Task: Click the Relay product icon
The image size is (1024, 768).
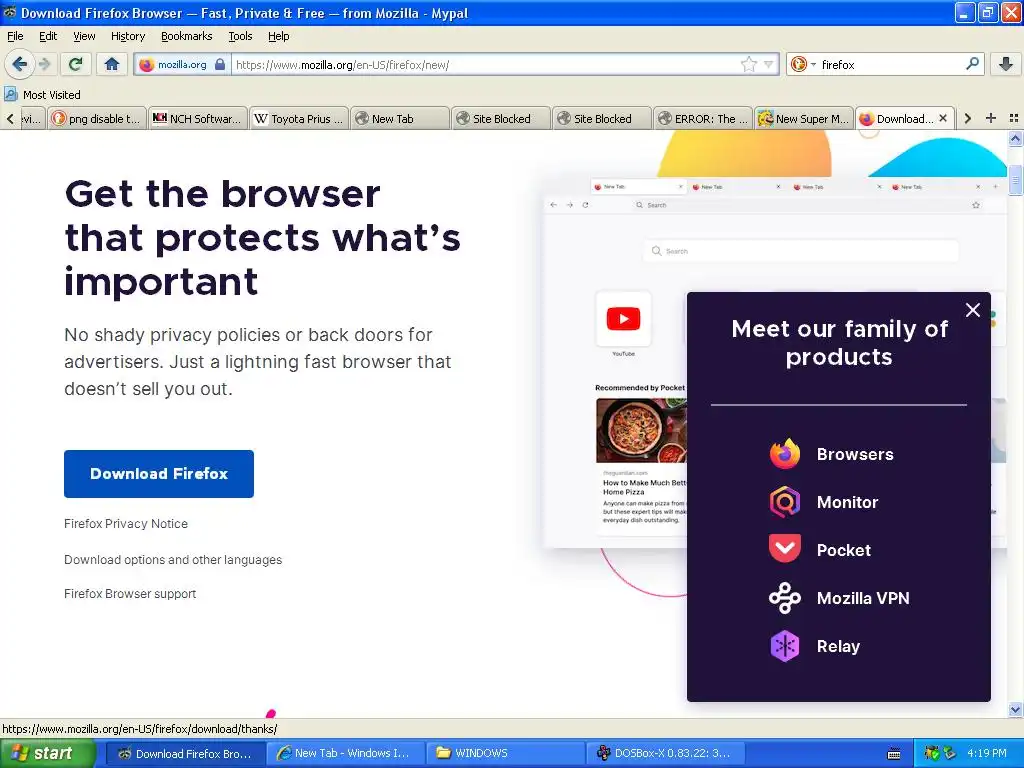Action: coord(784,646)
